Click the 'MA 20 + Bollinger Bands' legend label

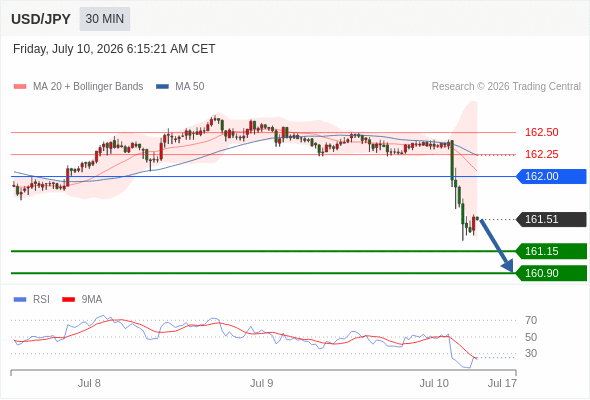tap(88, 87)
